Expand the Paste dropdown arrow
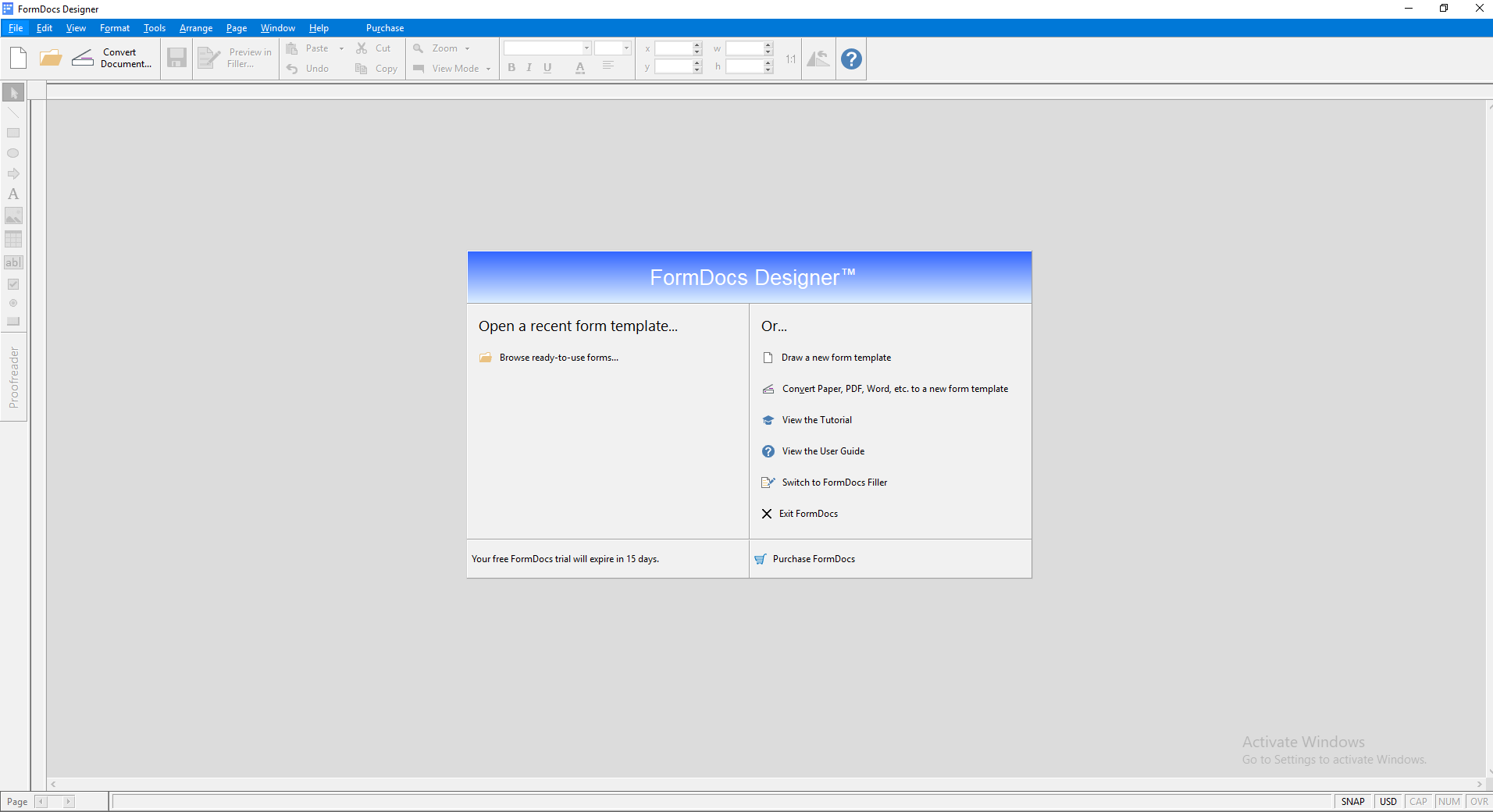1493x812 pixels. (341, 48)
